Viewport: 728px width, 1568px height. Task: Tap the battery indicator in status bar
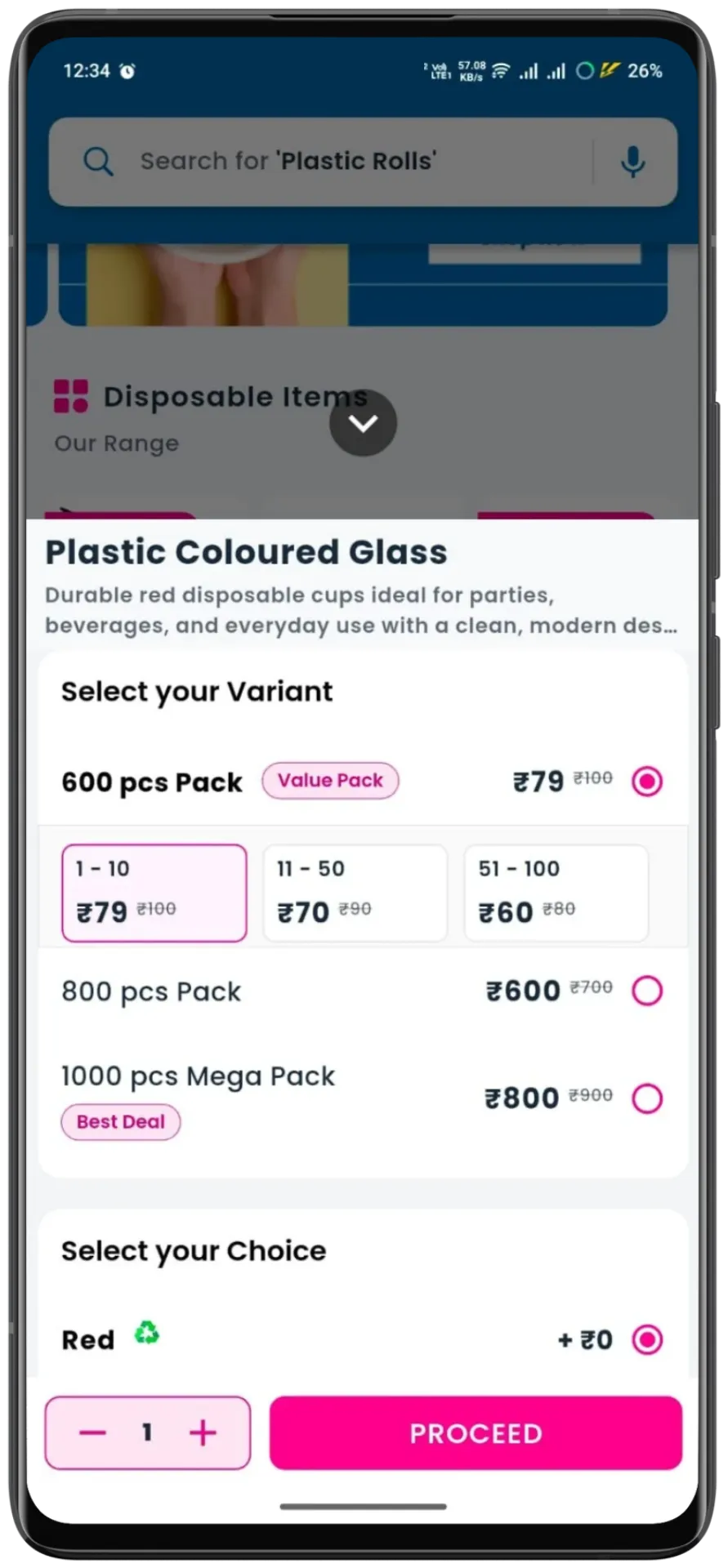pyautogui.click(x=645, y=72)
